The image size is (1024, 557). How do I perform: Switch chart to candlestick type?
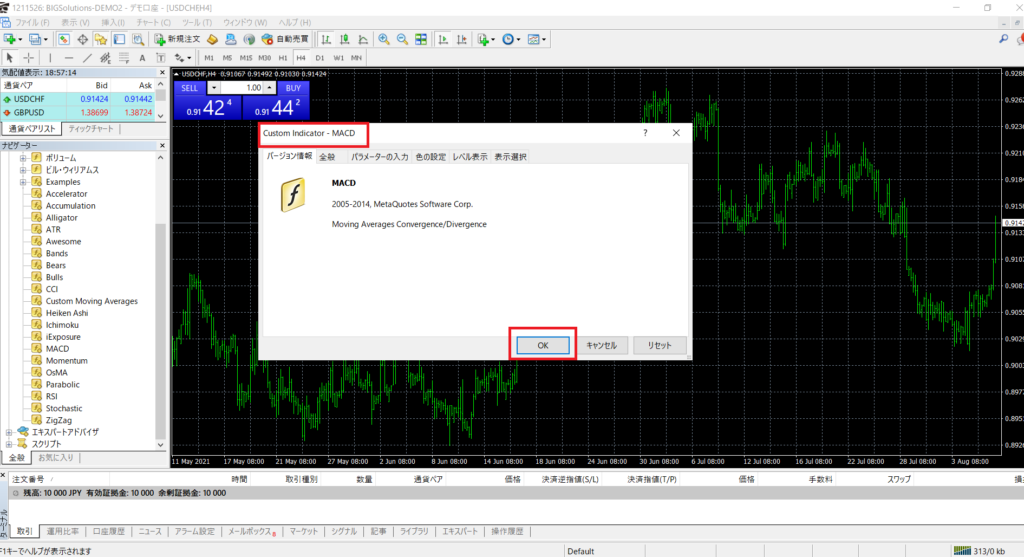pos(344,39)
